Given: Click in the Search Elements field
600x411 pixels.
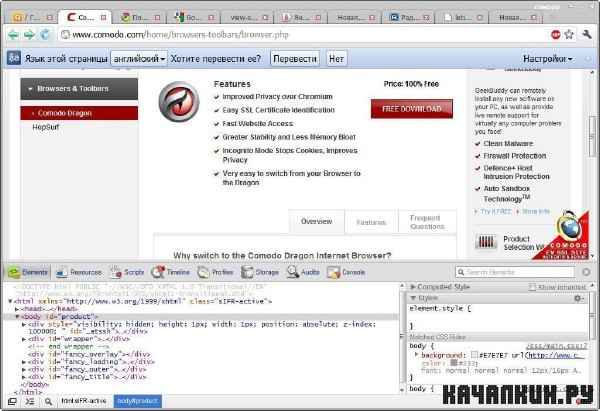Looking at the screenshot, I should tap(515, 272).
